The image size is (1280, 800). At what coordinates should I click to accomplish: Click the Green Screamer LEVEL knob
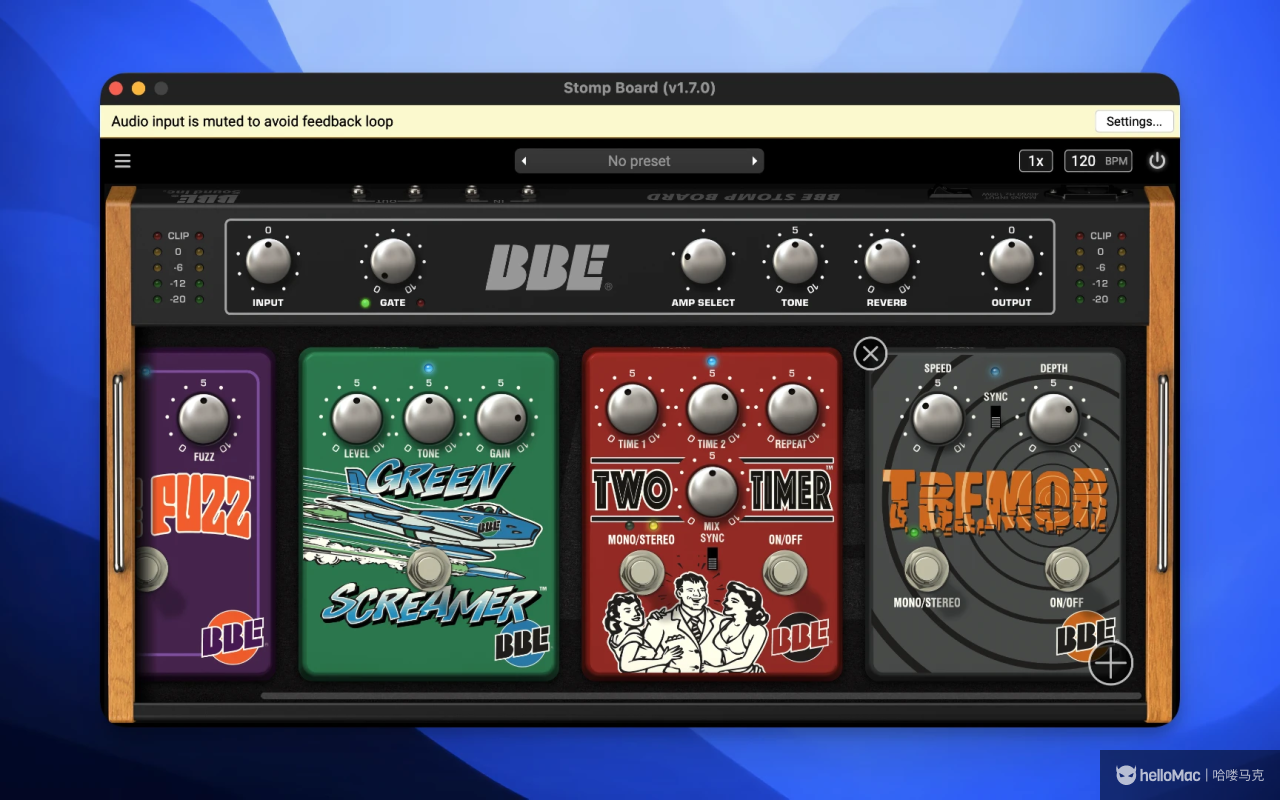pyautogui.click(x=356, y=418)
